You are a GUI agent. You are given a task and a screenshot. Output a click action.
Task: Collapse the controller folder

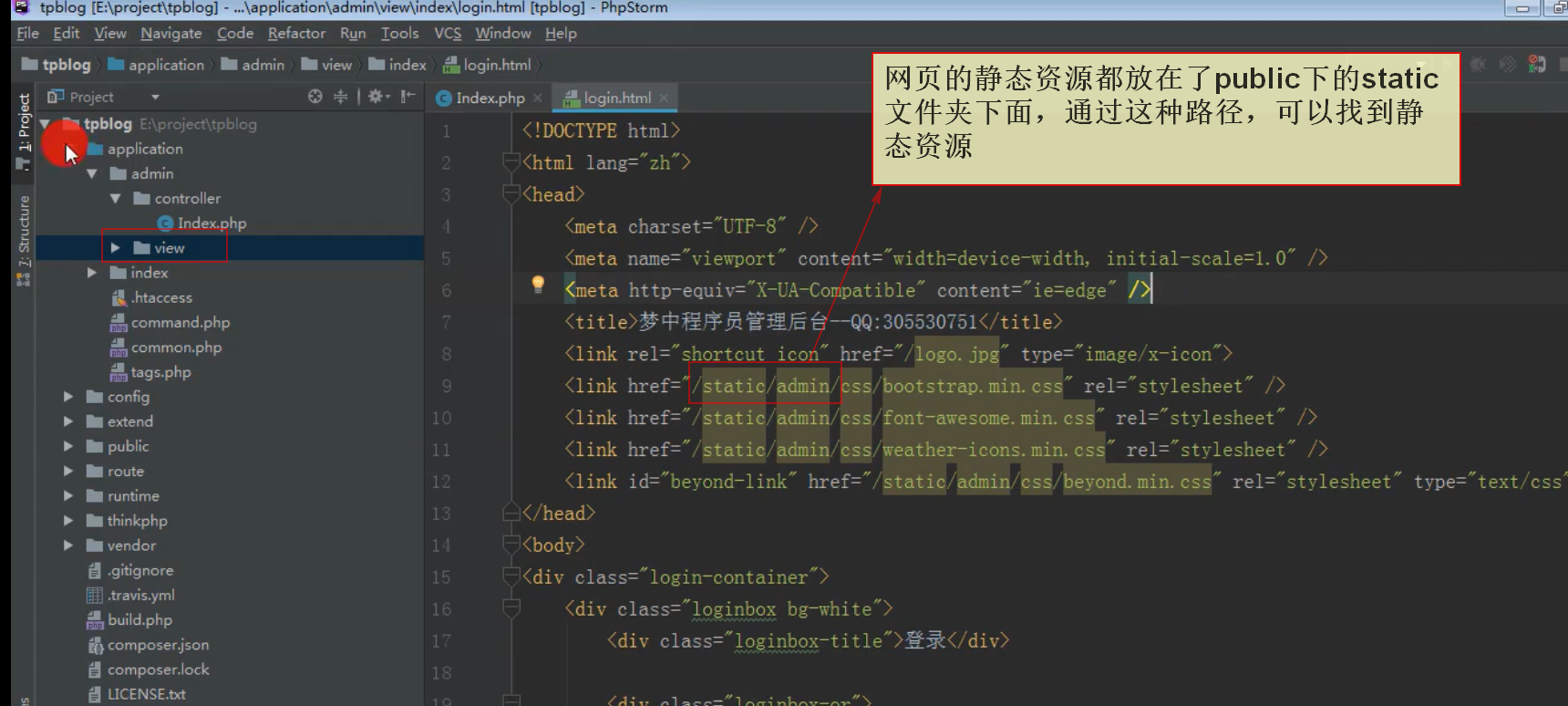(x=115, y=198)
